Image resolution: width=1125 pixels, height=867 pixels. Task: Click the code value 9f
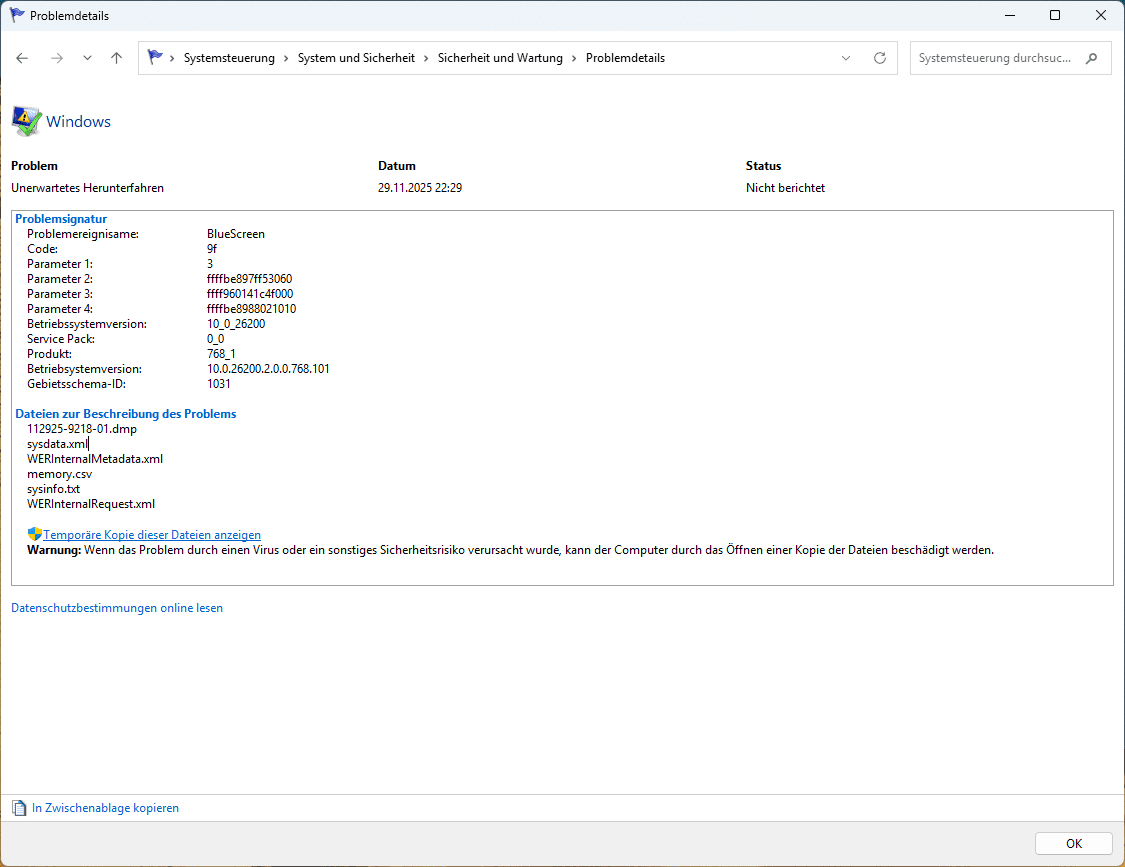pos(212,249)
